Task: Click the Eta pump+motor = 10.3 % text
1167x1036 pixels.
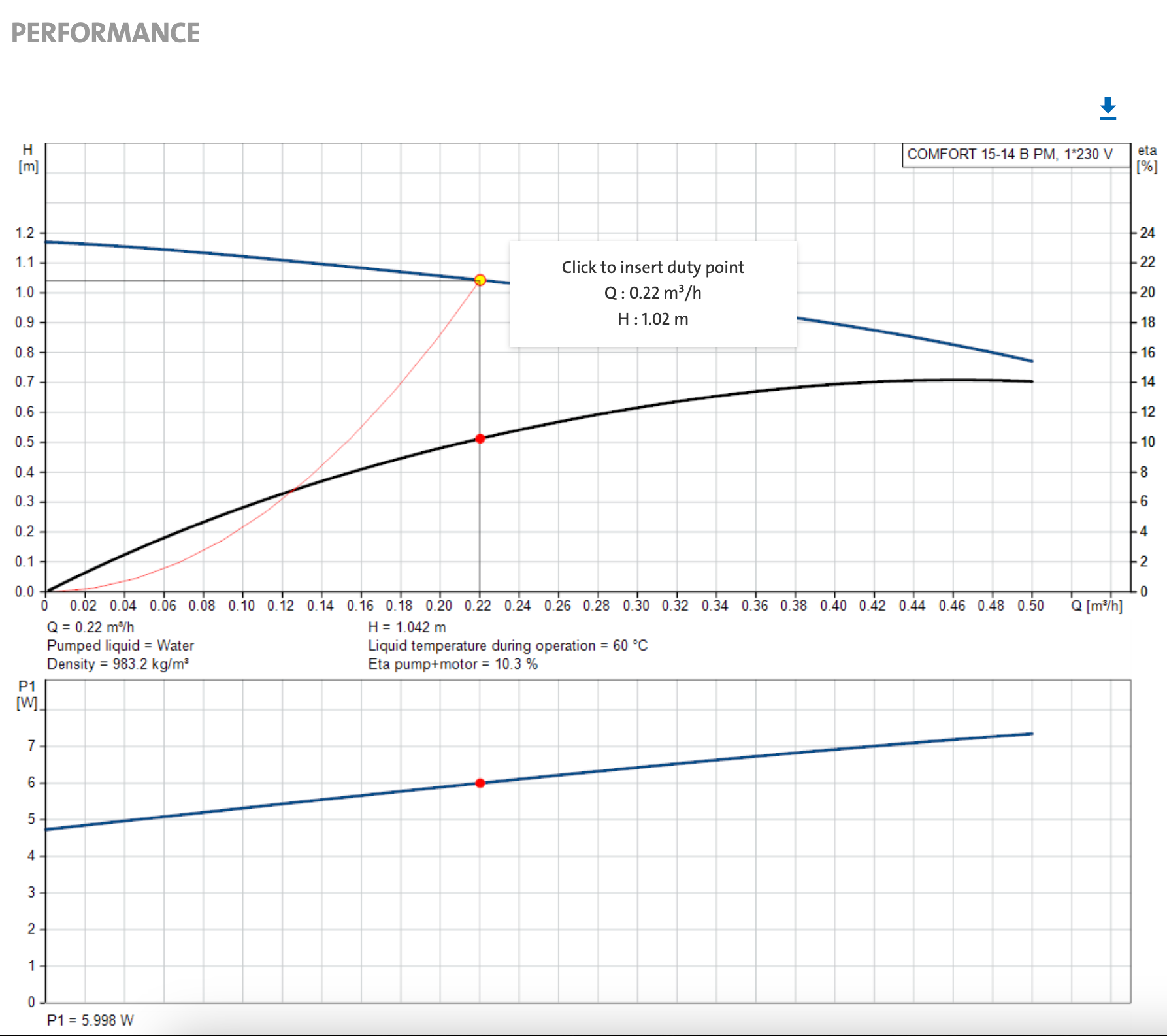Action: click(453, 664)
